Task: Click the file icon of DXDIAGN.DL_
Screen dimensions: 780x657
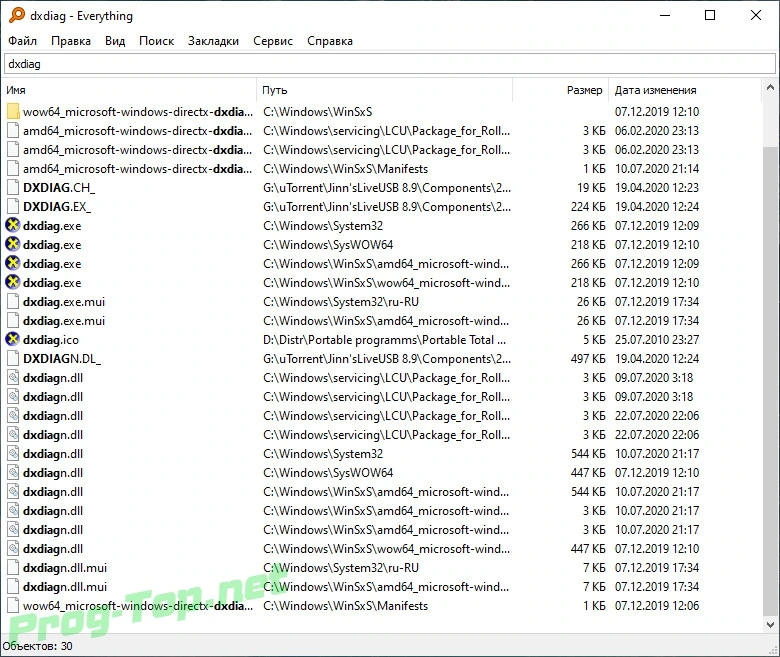Action: tap(13, 359)
